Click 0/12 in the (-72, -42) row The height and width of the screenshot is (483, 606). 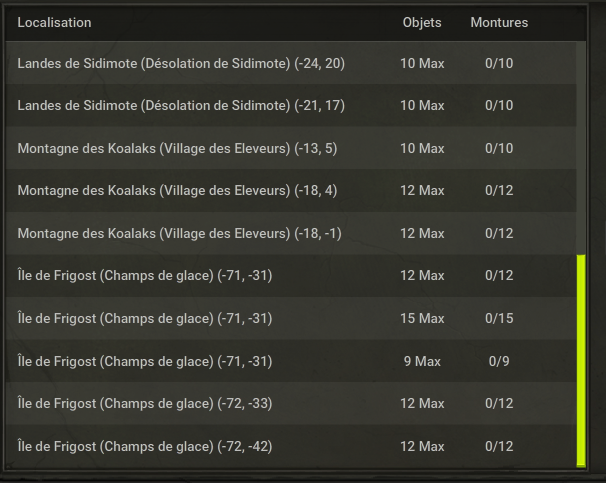click(x=499, y=446)
